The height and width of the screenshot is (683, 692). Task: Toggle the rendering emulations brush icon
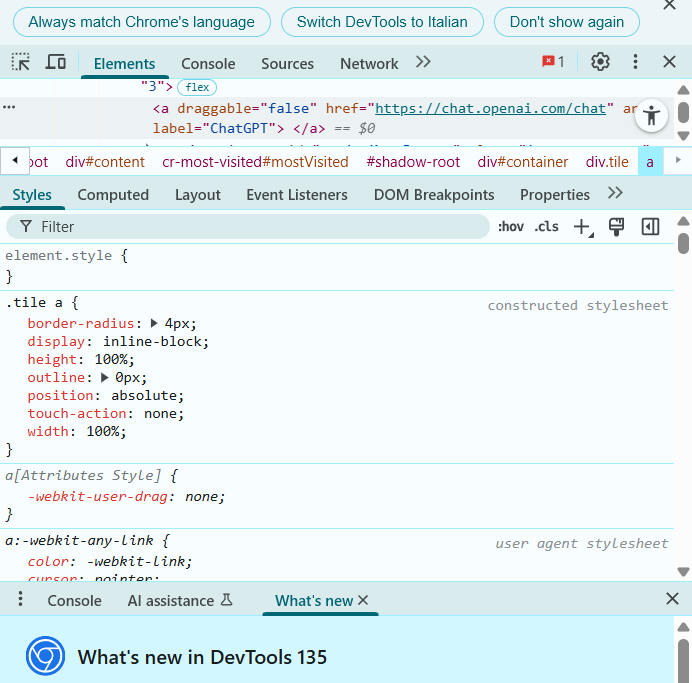[617, 227]
